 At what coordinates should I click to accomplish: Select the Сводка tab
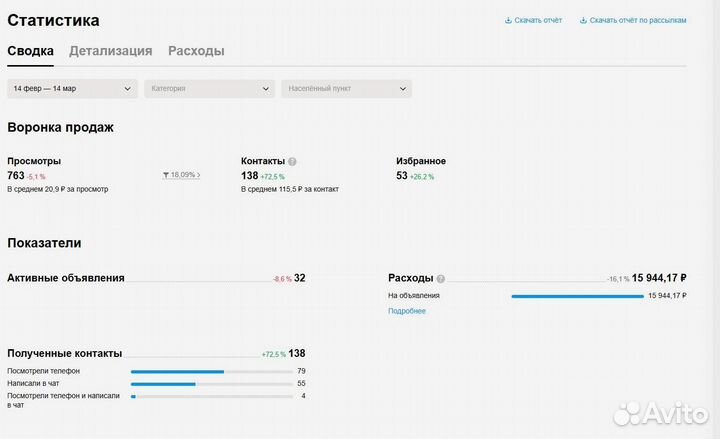[30, 51]
